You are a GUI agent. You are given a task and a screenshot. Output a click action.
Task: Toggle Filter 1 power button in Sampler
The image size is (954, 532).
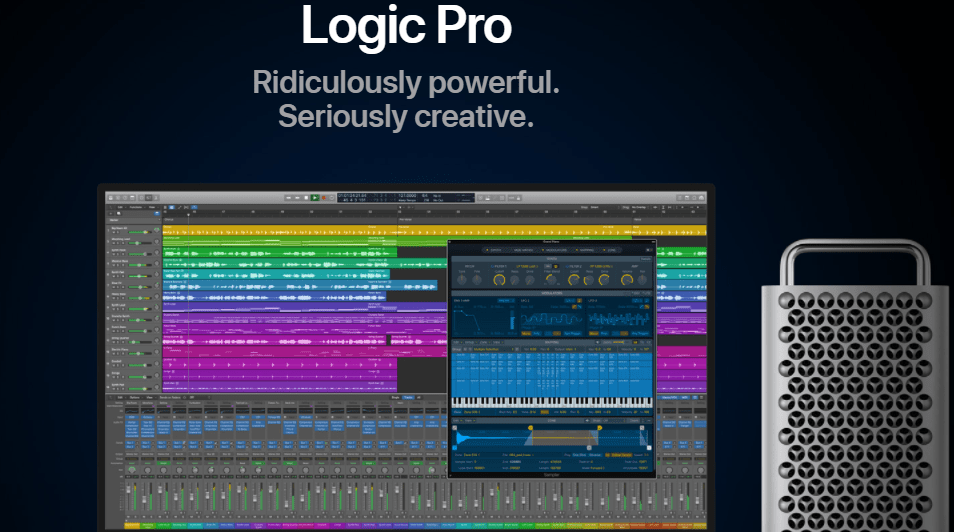(492, 267)
